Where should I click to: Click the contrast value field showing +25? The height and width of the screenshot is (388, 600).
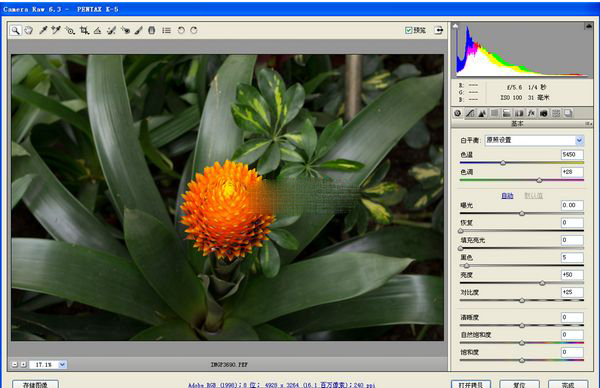click(x=572, y=292)
